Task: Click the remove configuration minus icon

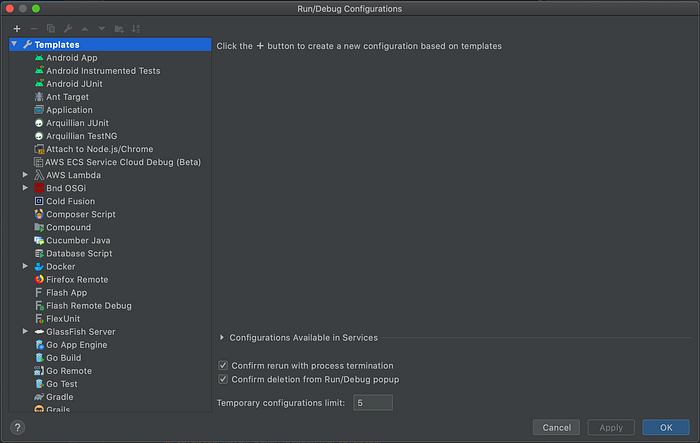Action: click(34, 29)
